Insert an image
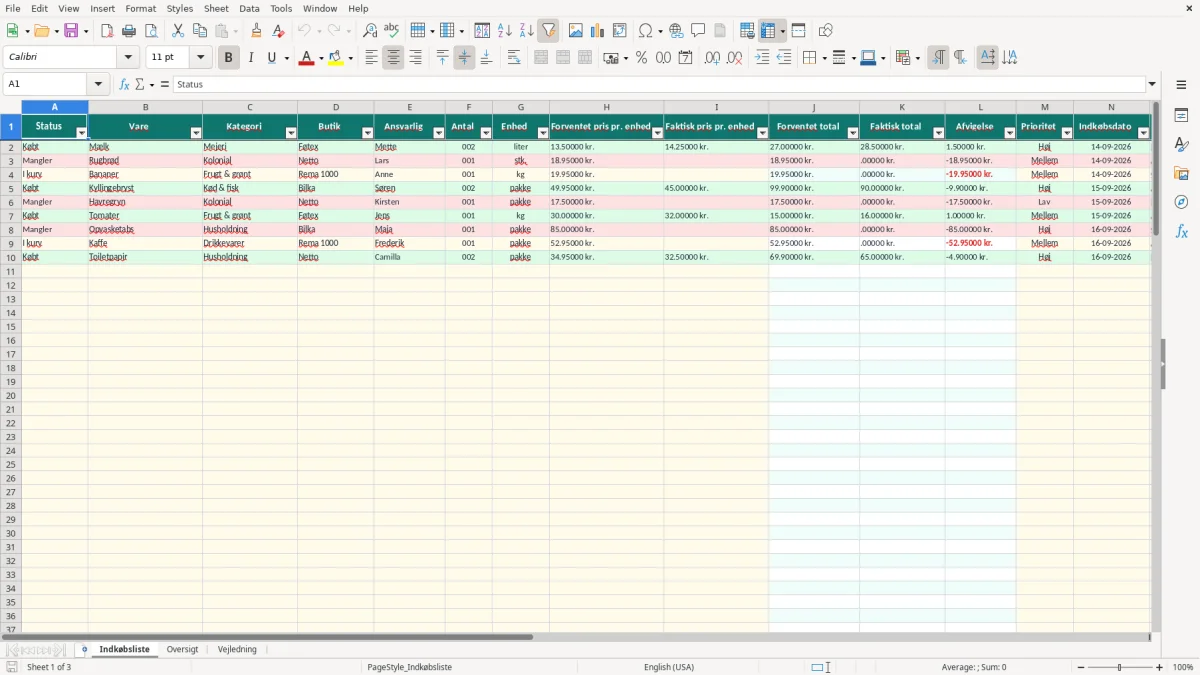Image resolution: width=1200 pixels, height=675 pixels. (576, 31)
